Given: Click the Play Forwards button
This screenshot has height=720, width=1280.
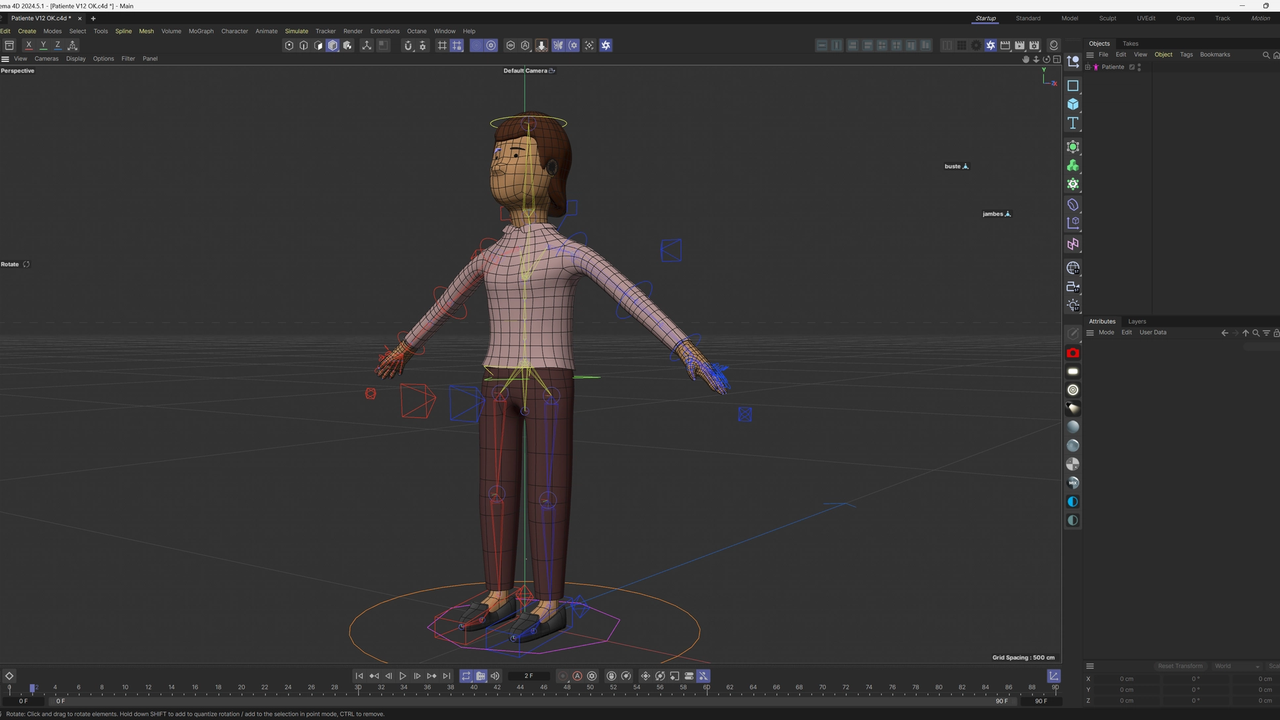Looking at the screenshot, I should pos(403,676).
